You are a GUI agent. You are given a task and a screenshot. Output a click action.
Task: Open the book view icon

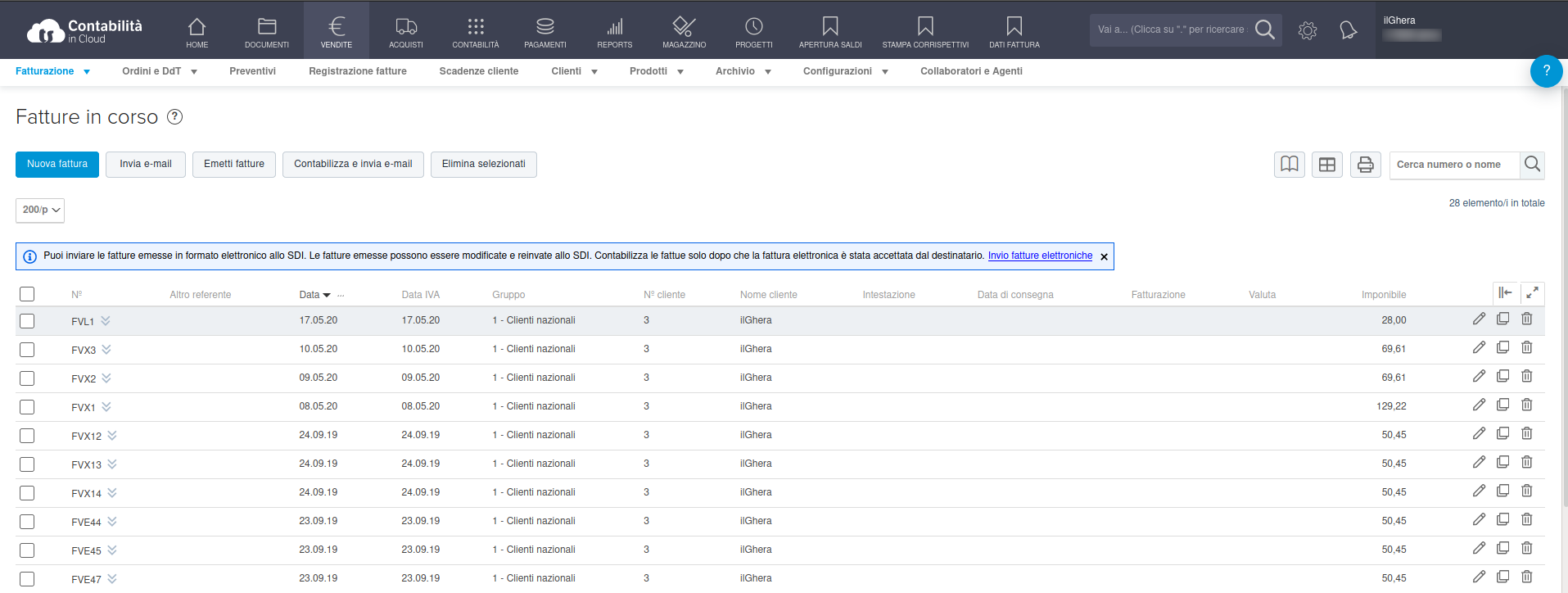click(x=1290, y=165)
